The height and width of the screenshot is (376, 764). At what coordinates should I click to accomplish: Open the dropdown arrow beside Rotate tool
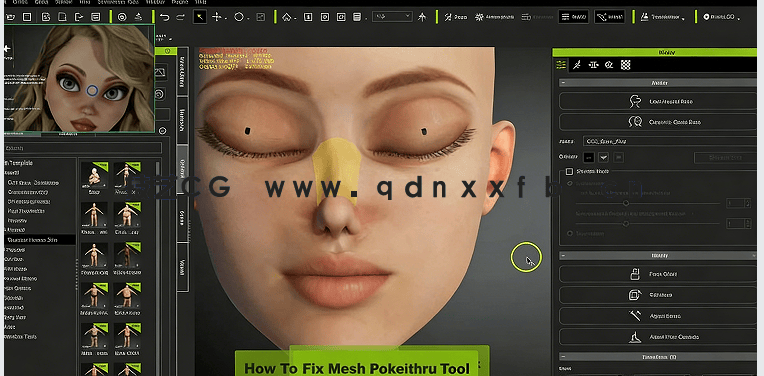(x=248, y=19)
